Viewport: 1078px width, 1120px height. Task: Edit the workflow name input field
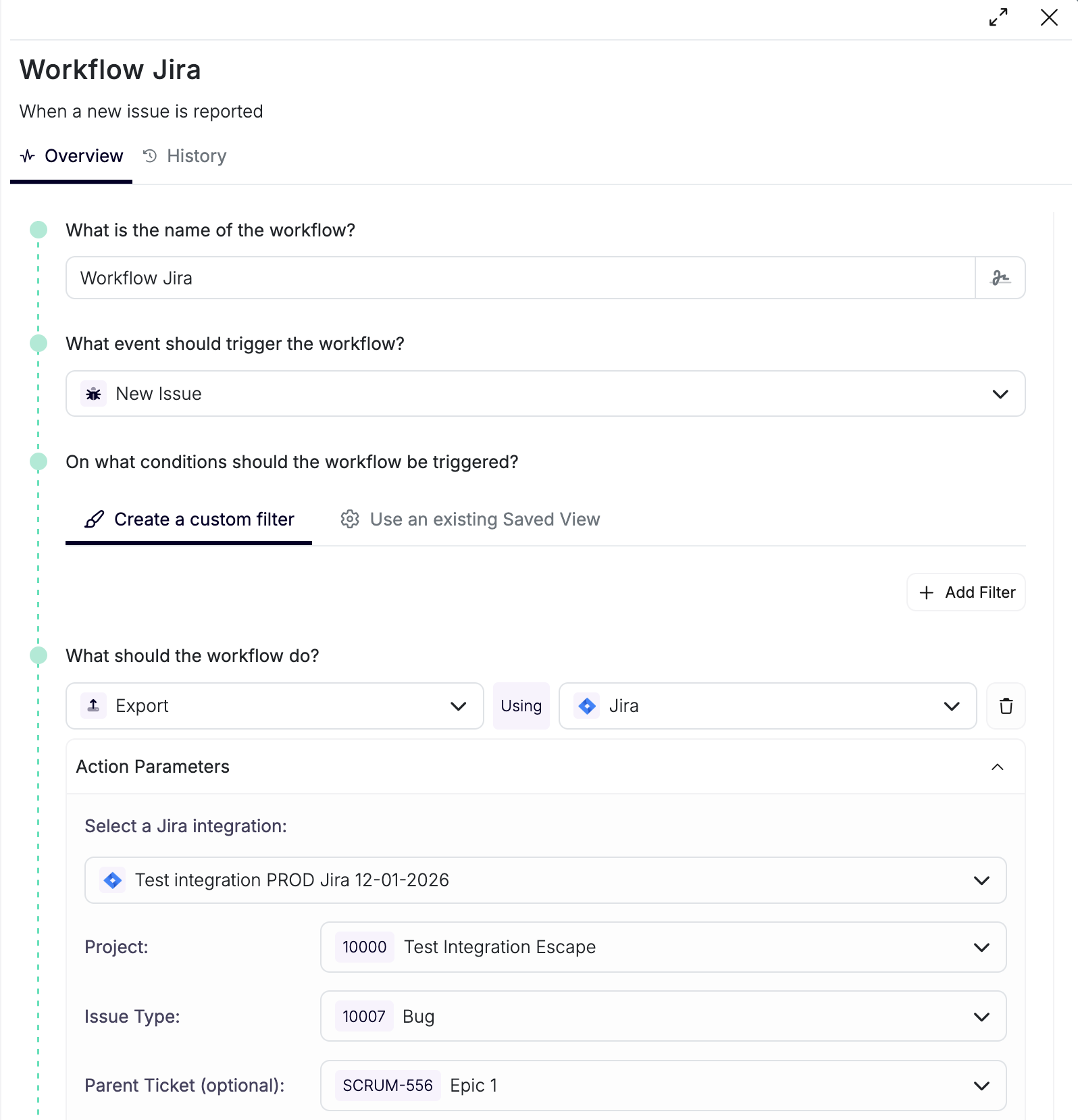point(521,278)
